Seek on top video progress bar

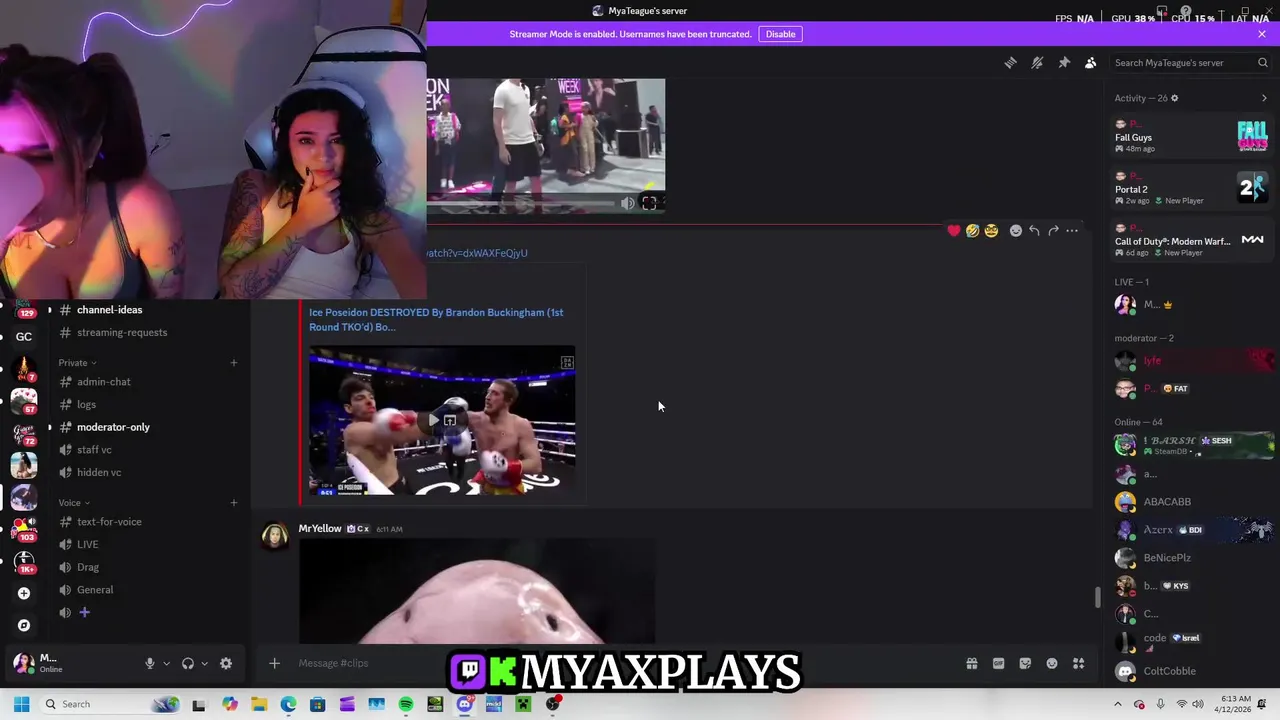coord(520,203)
